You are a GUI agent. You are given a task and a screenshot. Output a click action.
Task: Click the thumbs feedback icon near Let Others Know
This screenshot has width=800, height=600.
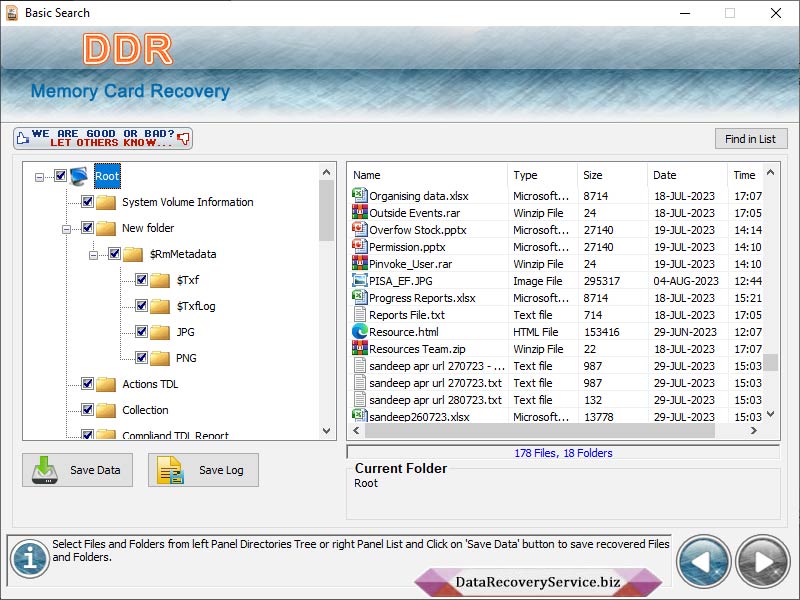coord(180,137)
